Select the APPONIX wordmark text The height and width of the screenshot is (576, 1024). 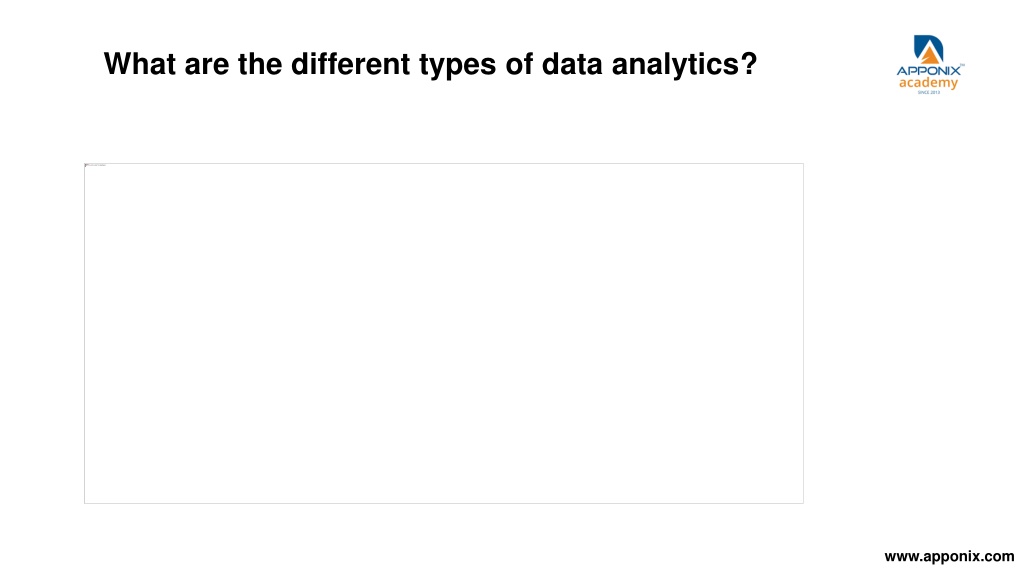928,71
